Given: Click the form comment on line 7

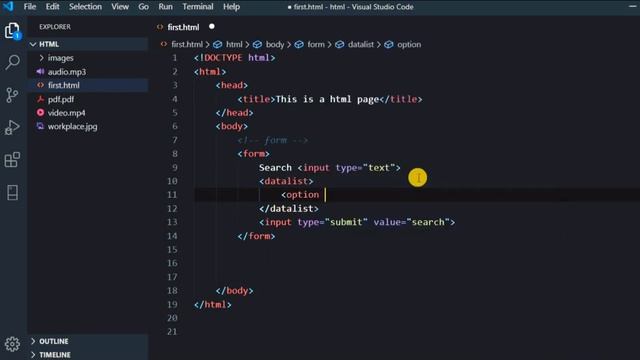Looking at the screenshot, I should click(273, 140).
